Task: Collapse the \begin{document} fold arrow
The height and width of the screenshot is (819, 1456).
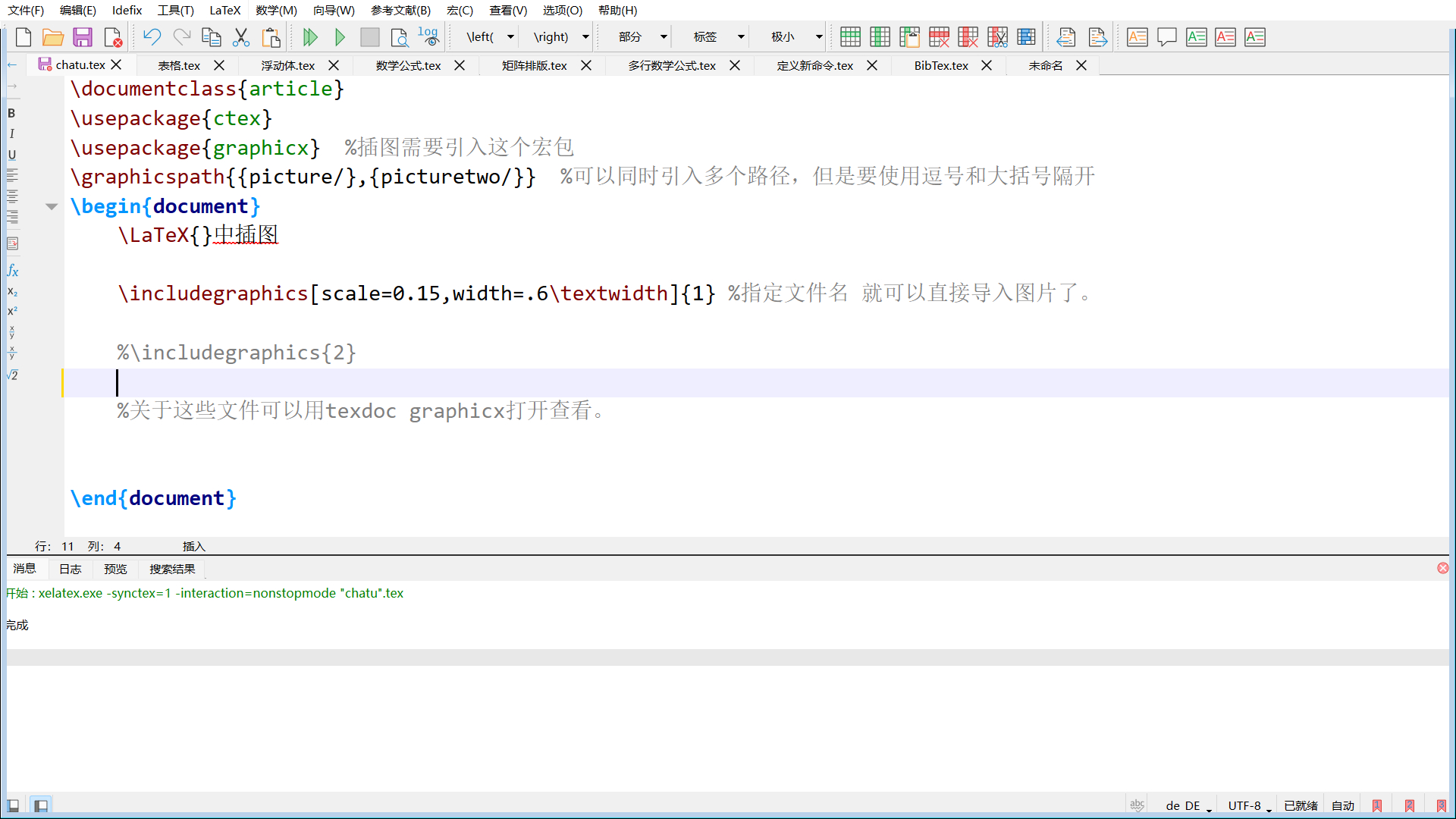Action: [x=52, y=206]
